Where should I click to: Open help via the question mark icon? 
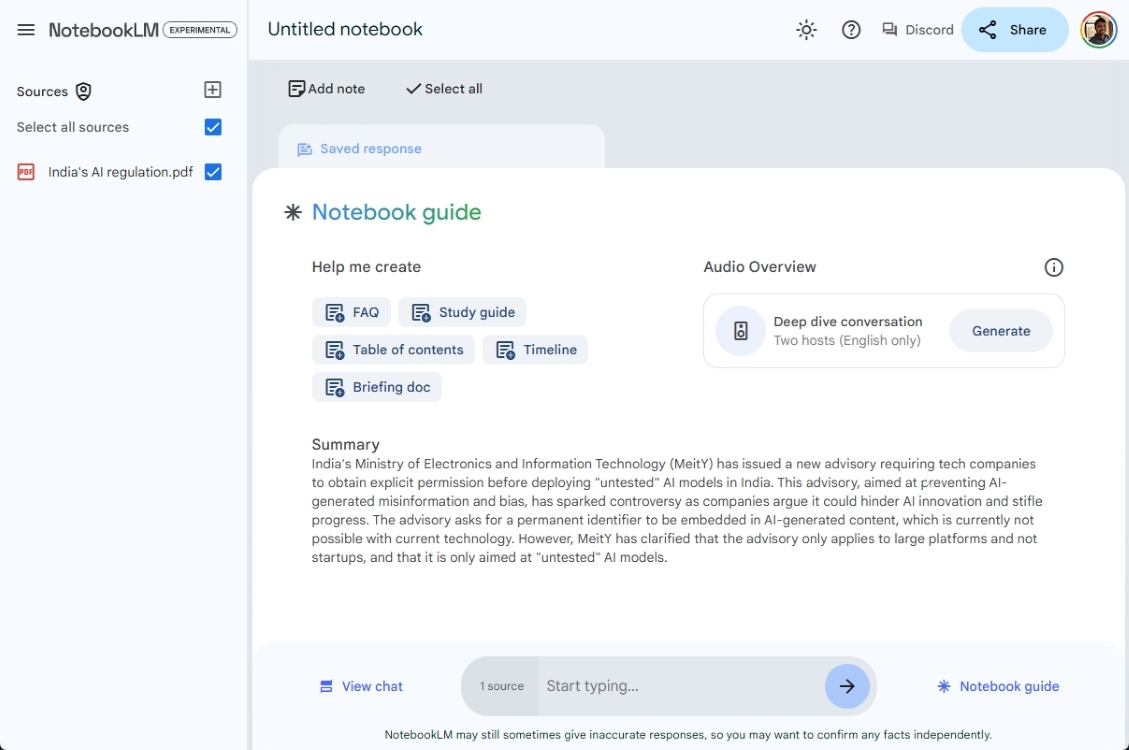851,30
